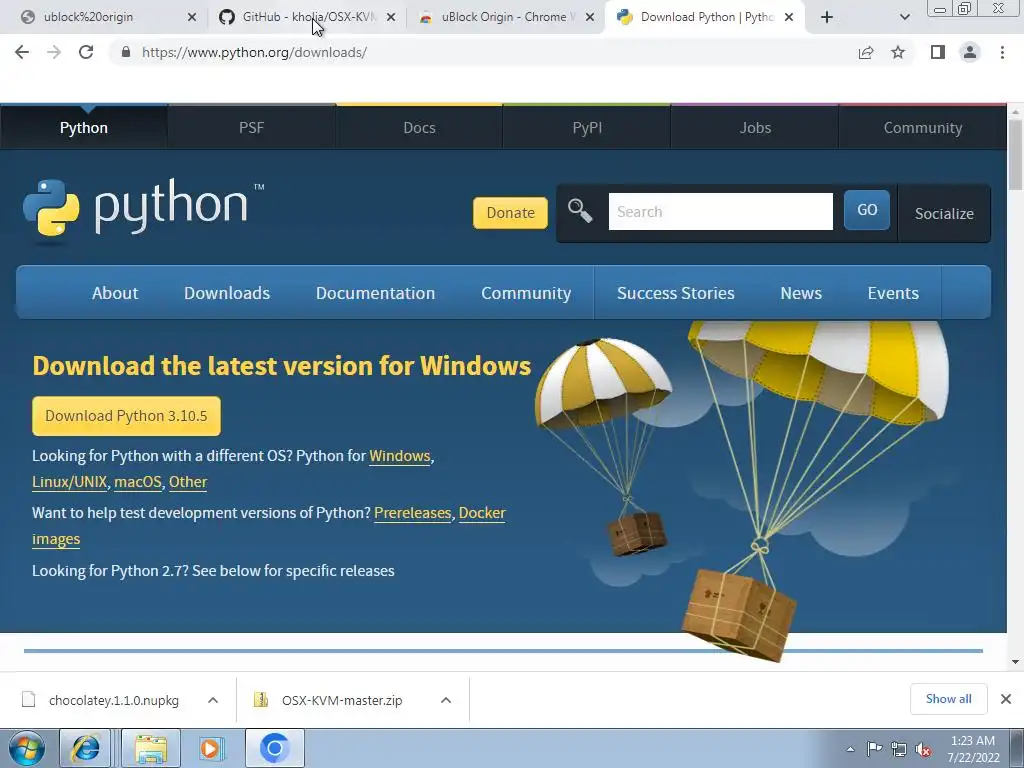Image resolution: width=1024 pixels, height=768 pixels.
Task: Open the Chrome profile avatar
Action: coord(970,52)
